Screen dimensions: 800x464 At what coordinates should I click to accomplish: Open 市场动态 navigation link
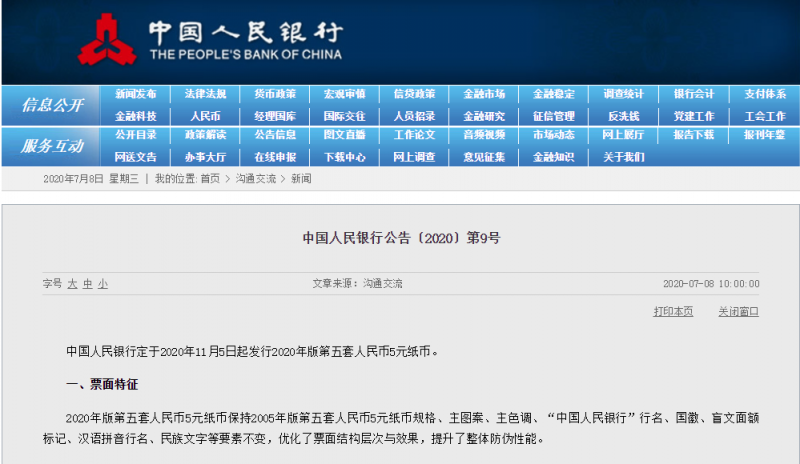coord(554,135)
